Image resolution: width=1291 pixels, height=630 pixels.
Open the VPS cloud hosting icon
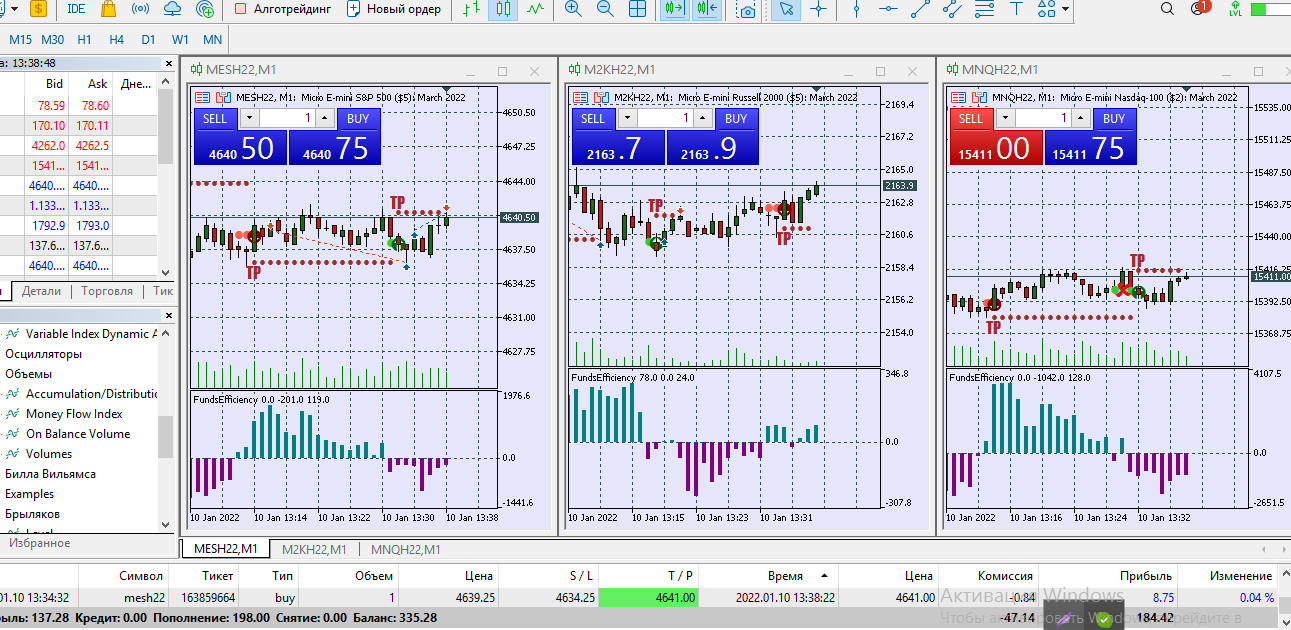point(172,9)
